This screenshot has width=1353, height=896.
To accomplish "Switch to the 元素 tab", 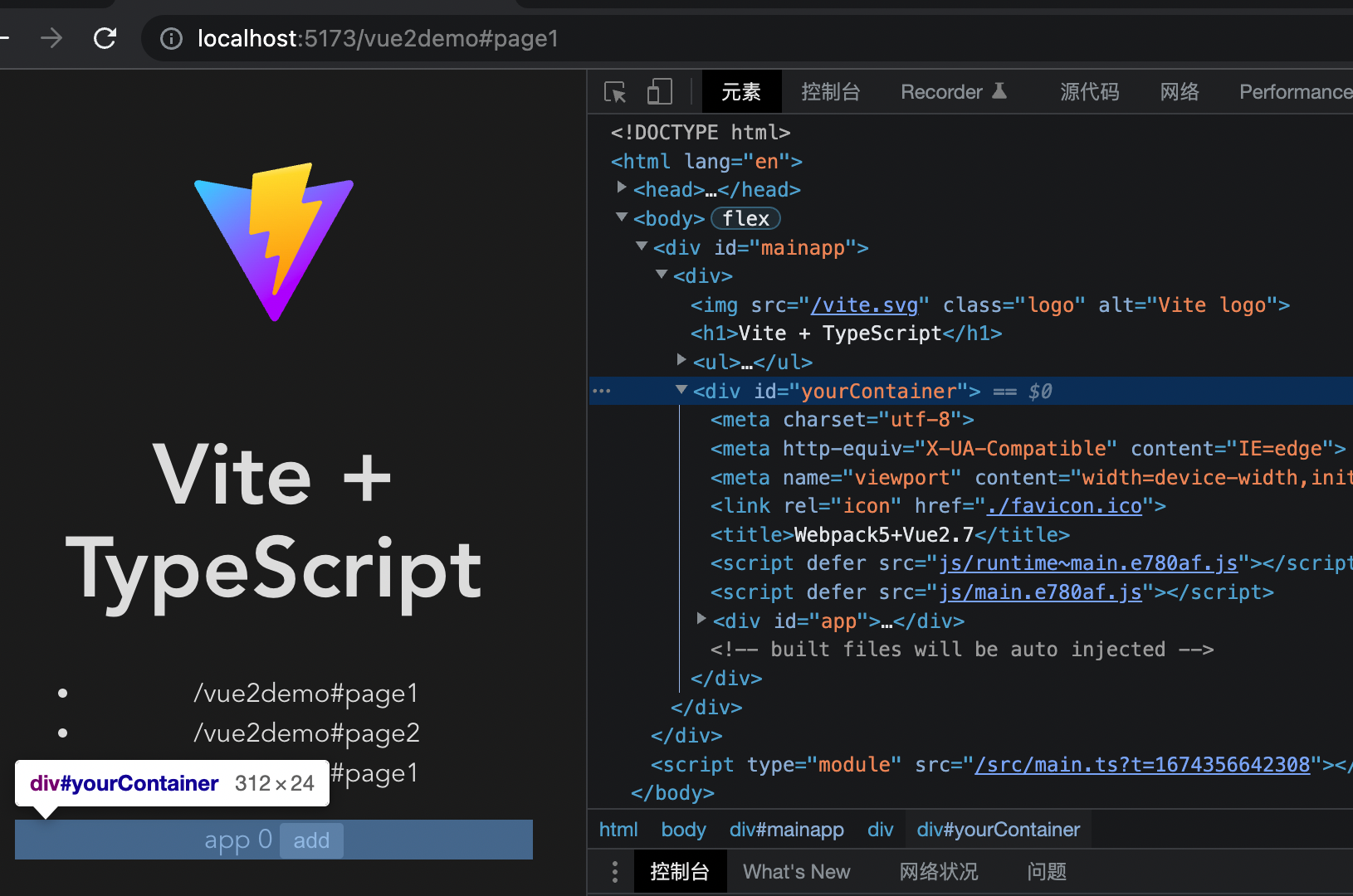I will [741, 92].
